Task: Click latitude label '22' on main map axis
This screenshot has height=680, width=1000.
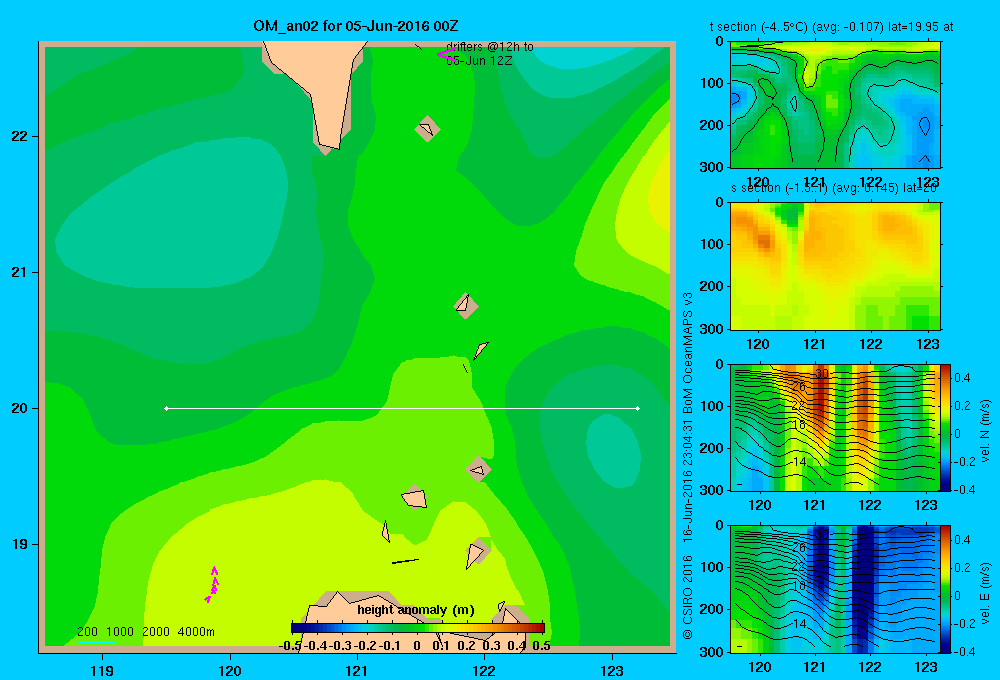Action: [19, 136]
